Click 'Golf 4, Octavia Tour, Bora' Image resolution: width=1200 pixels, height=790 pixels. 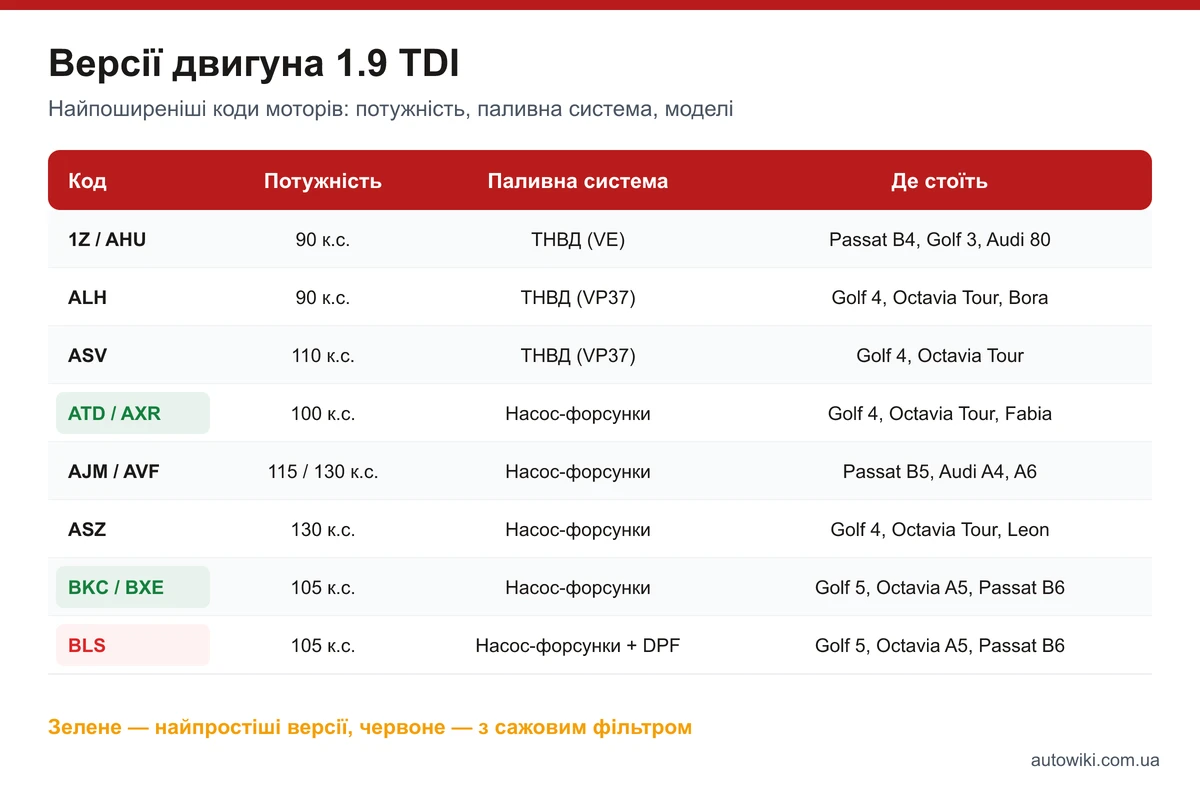pos(940,298)
